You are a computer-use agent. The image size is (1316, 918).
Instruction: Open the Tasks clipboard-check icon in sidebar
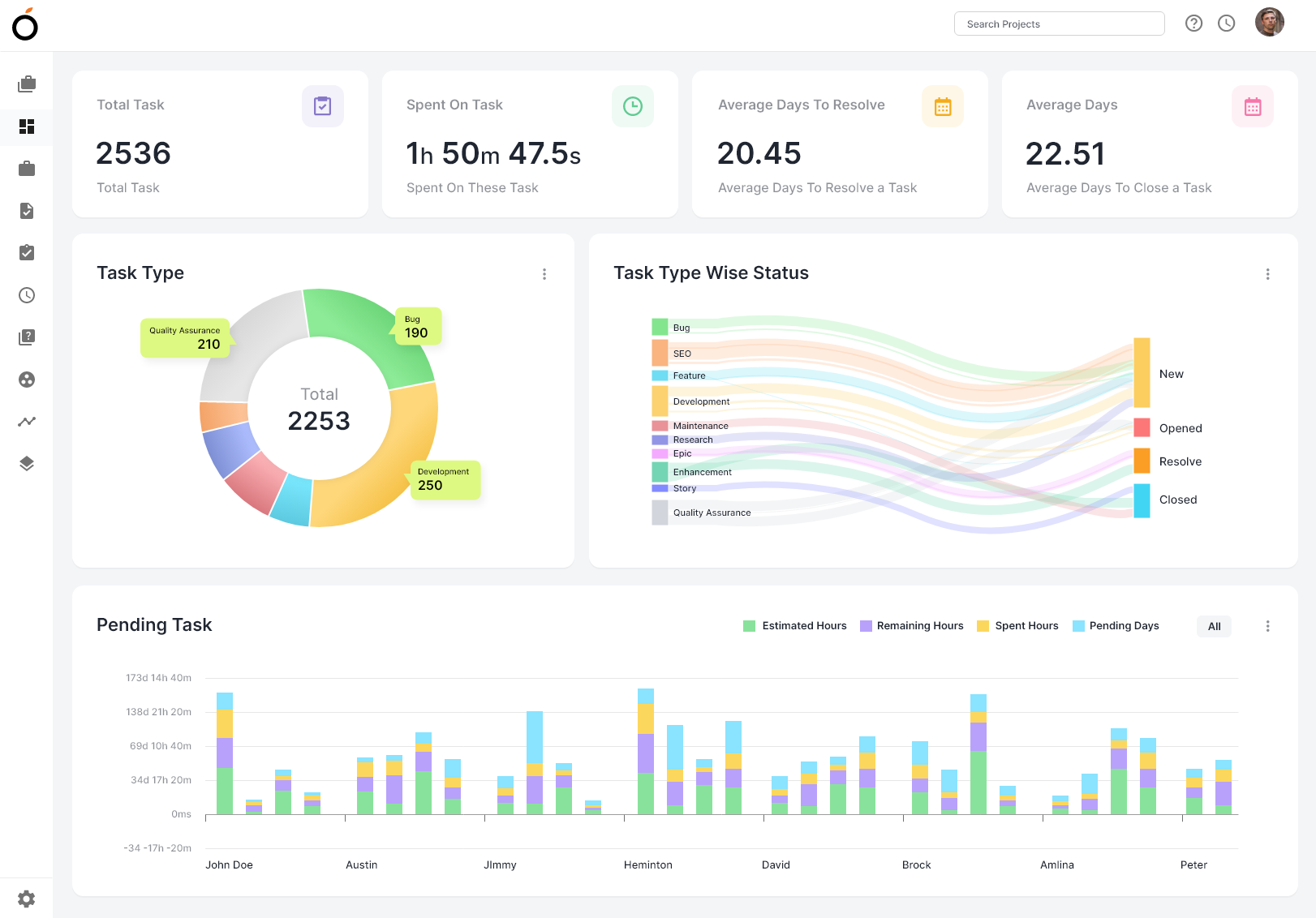(27, 253)
